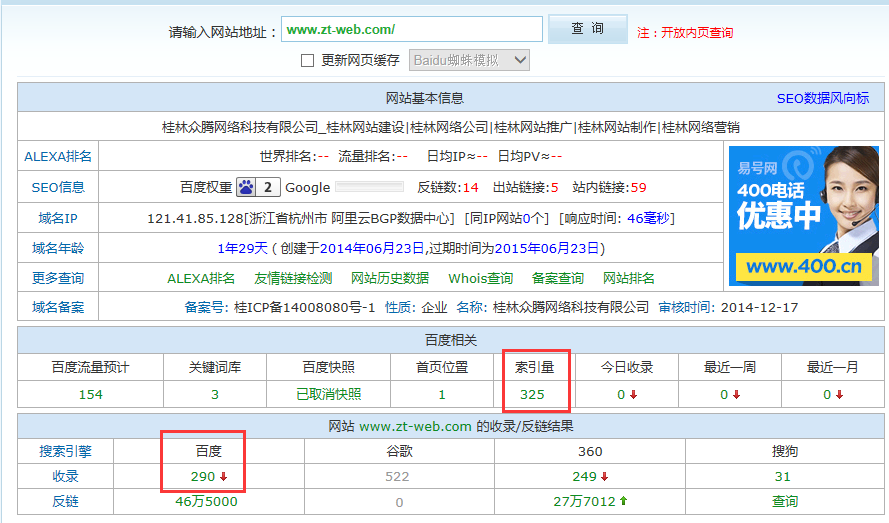The image size is (889, 523).
Task: Click the red down arrow beside 290
Action: click(x=224, y=477)
